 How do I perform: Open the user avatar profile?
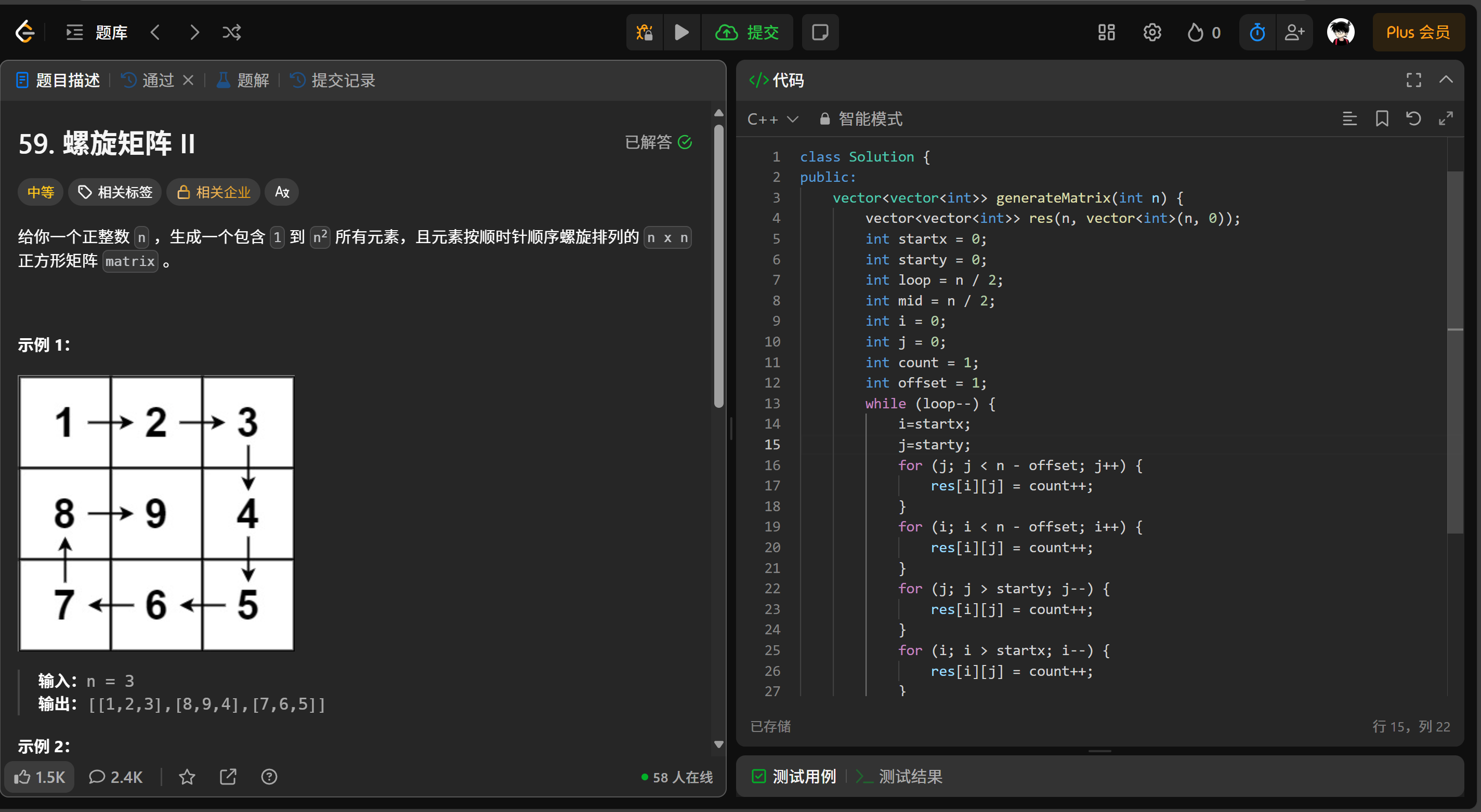(x=1341, y=32)
